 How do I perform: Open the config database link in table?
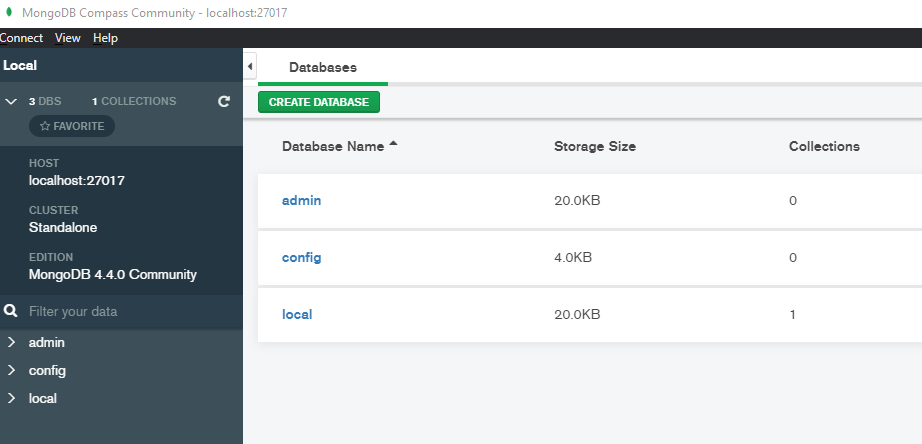pyautogui.click(x=301, y=257)
